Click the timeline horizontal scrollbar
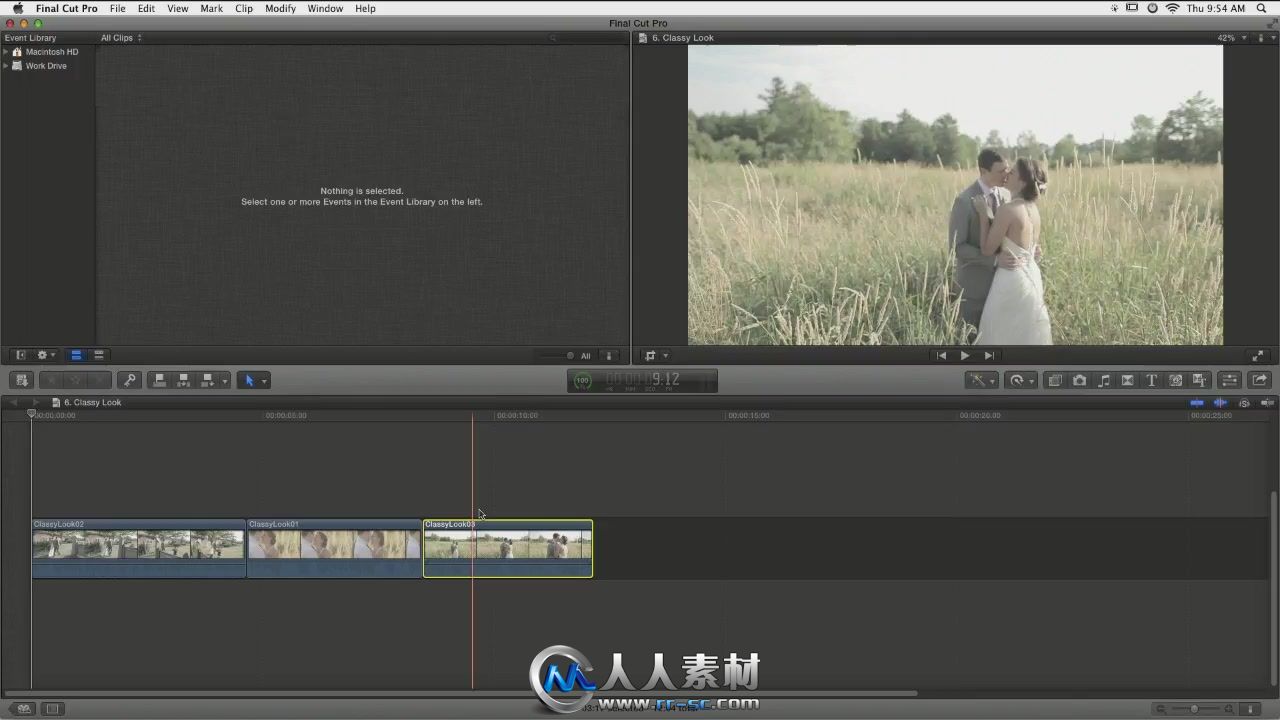 tap(460, 693)
